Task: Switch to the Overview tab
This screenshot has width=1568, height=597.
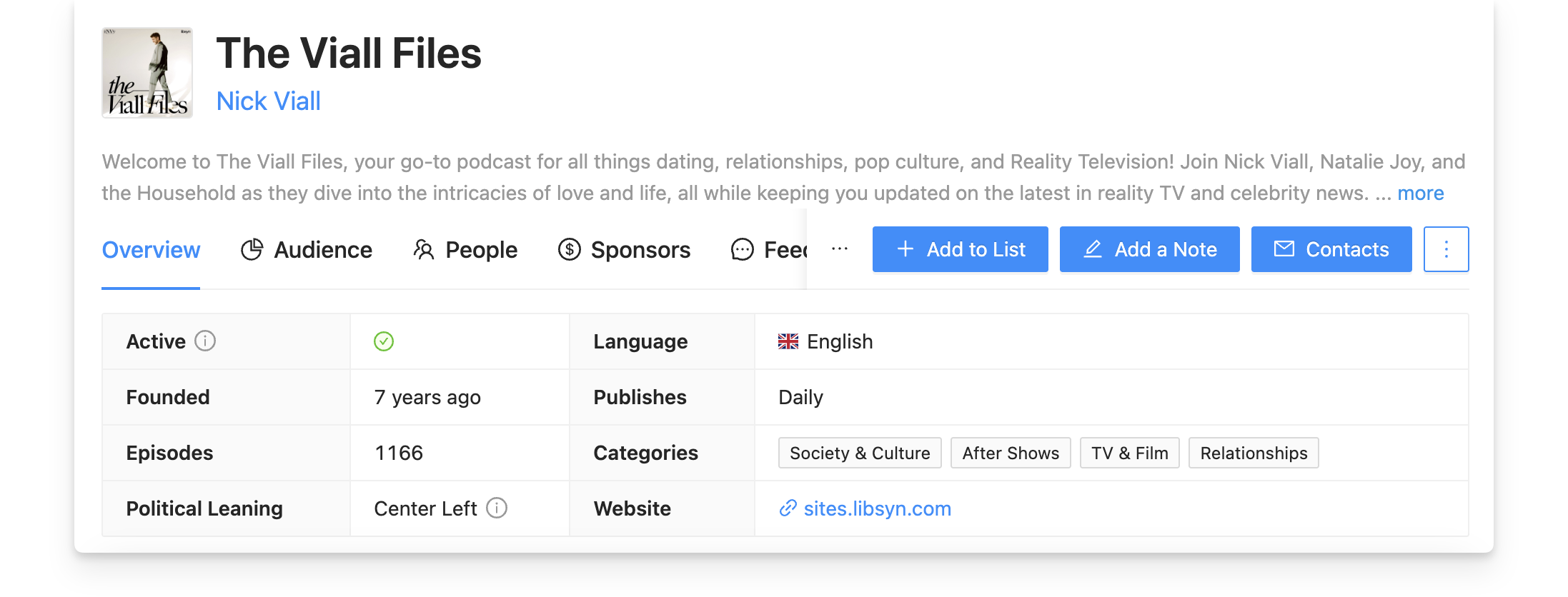Action: [x=151, y=250]
